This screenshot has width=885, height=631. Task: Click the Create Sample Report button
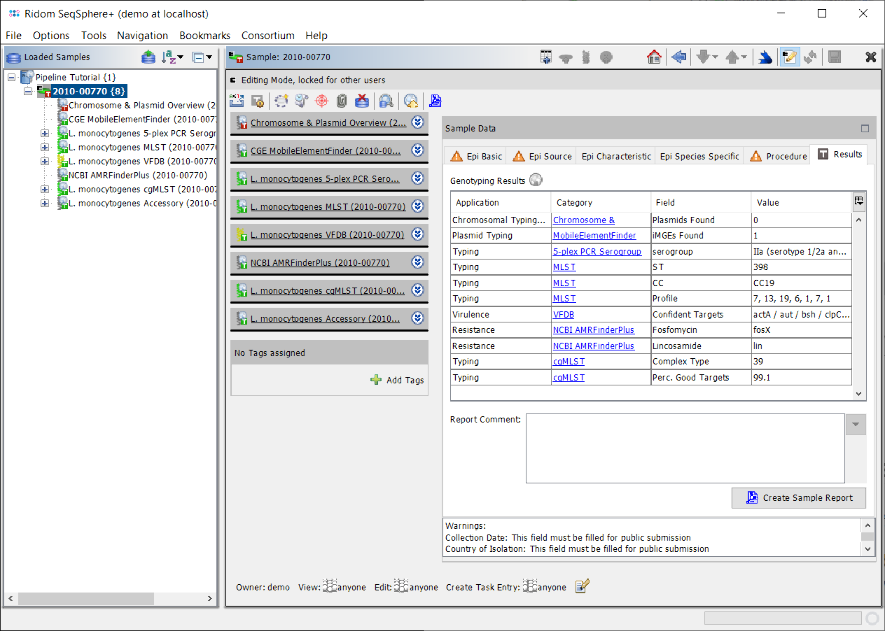[798, 498]
